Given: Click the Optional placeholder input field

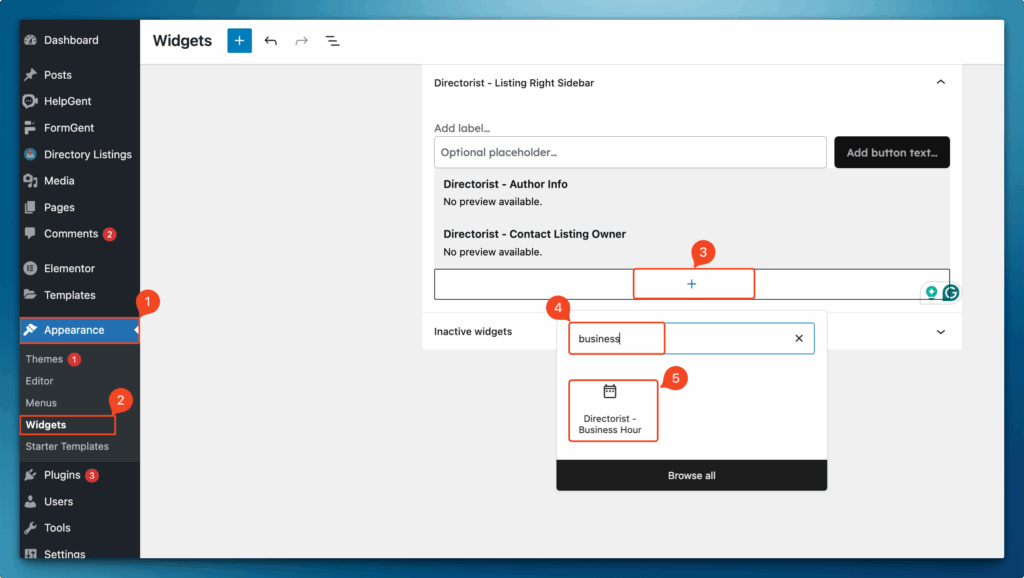Looking at the screenshot, I should tap(630, 153).
